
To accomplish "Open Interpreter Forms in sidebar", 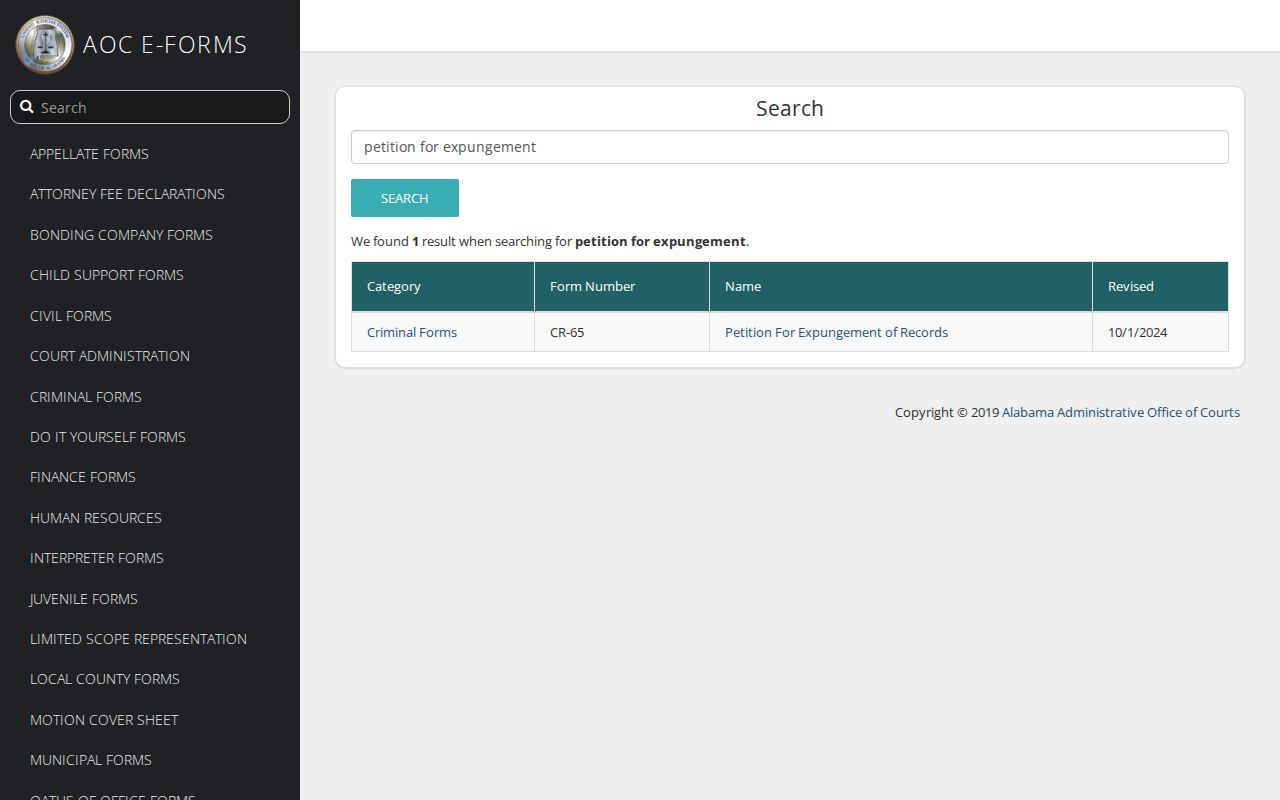I will [x=97, y=558].
